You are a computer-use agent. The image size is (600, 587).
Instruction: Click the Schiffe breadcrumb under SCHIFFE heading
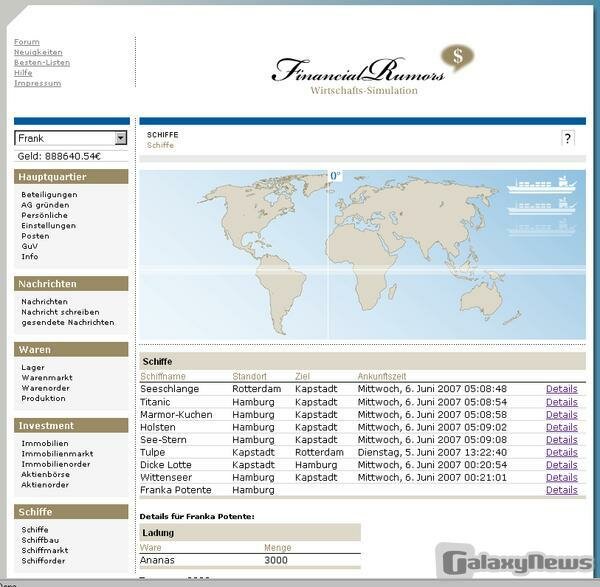tap(160, 145)
